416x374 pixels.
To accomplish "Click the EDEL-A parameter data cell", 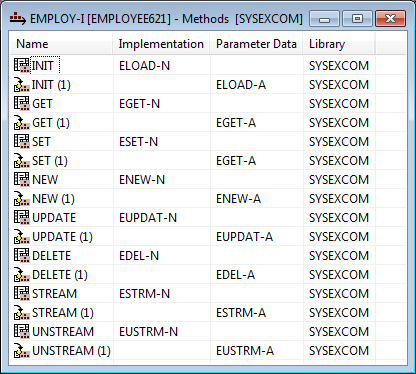I will (x=235, y=275).
